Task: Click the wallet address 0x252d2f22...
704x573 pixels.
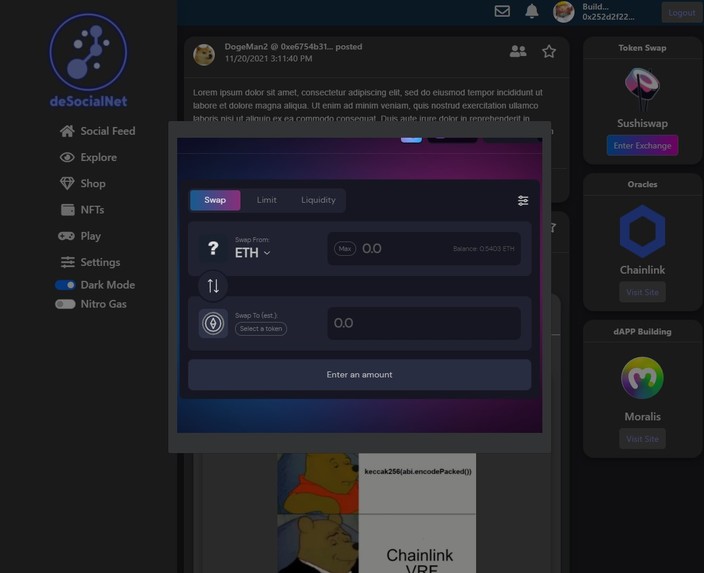Action: click(x=608, y=17)
